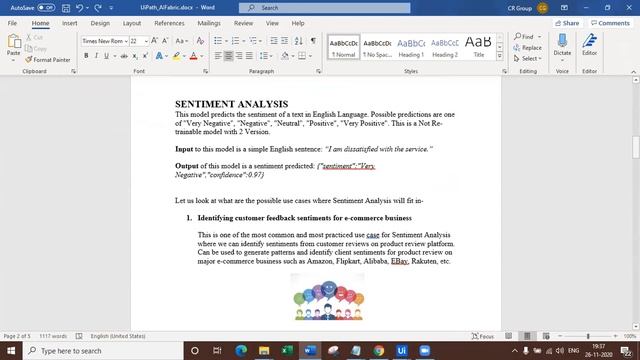640x360 pixels.
Task: Toggle Italic formatting
Action: [x=96, y=56]
